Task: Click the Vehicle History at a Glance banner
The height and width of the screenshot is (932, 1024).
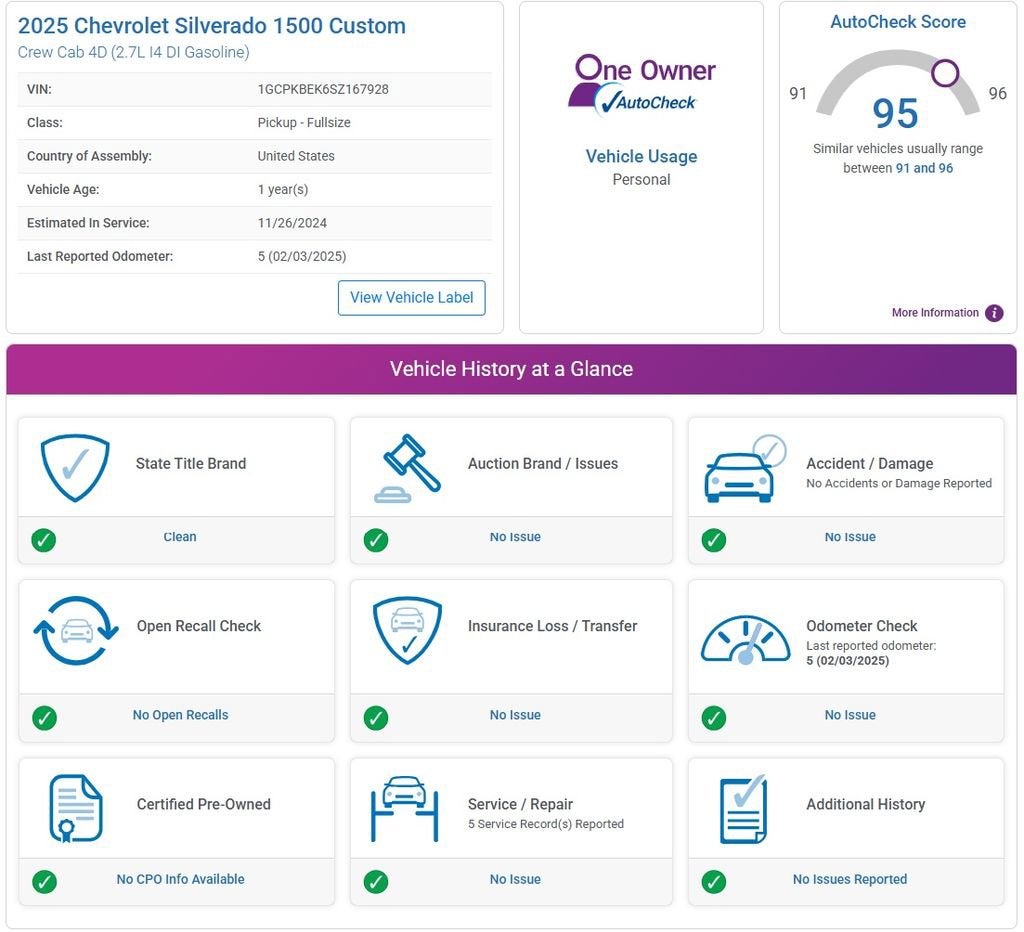Action: click(511, 369)
